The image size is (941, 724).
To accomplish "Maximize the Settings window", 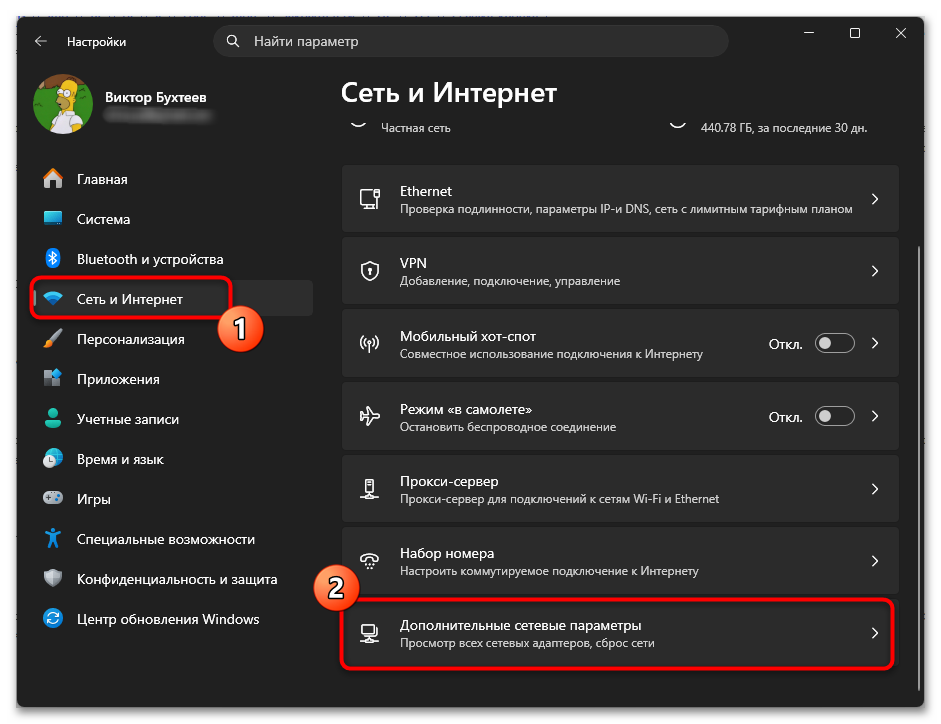I will (855, 33).
